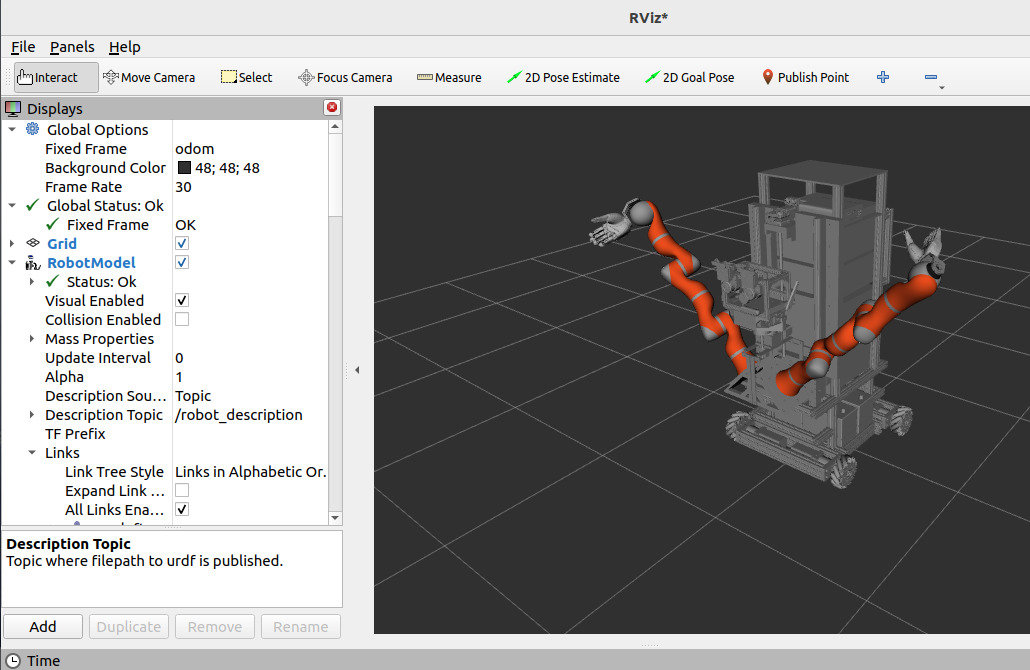Uncheck Visual Enabled checkbox
Image resolution: width=1030 pixels, height=670 pixels.
pyautogui.click(x=182, y=300)
